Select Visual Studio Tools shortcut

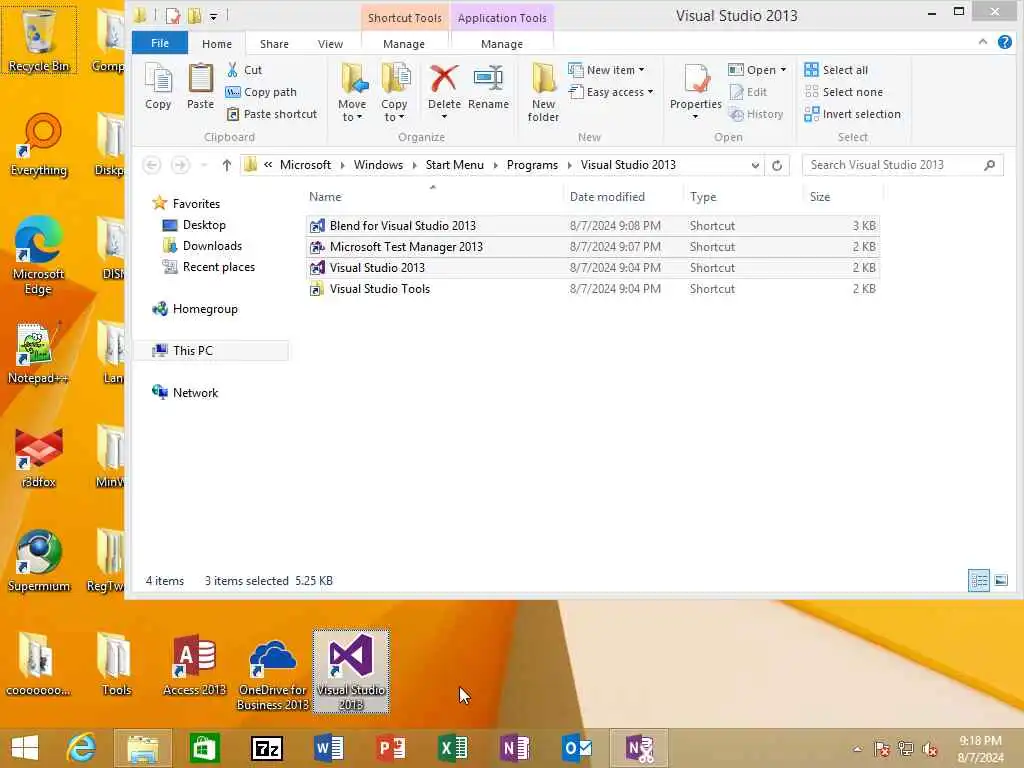[x=593, y=289]
